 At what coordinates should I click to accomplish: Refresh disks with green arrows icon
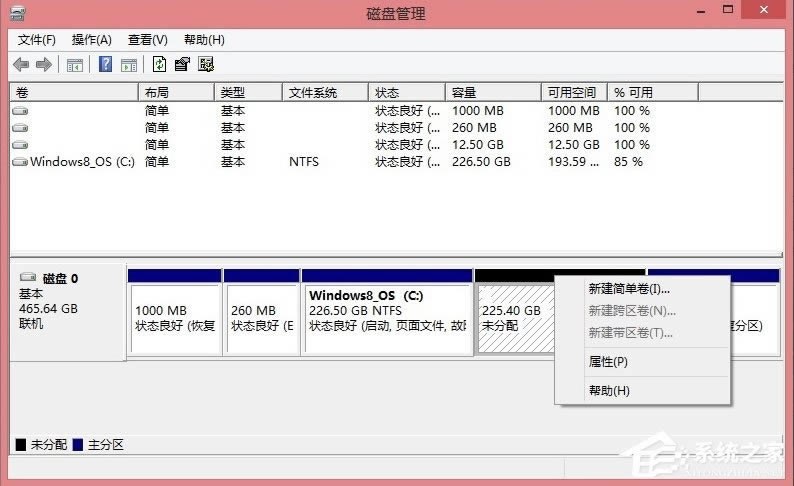(159, 64)
